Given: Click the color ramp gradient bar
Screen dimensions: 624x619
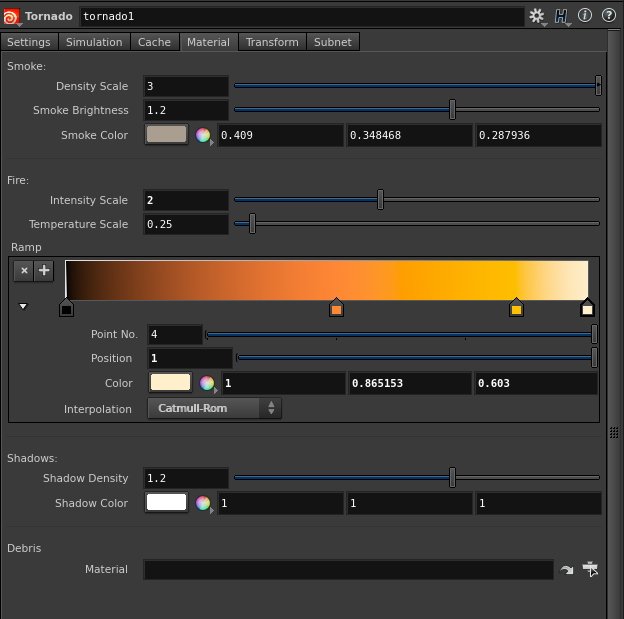Looking at the screenshot, I should click(327, 280).
